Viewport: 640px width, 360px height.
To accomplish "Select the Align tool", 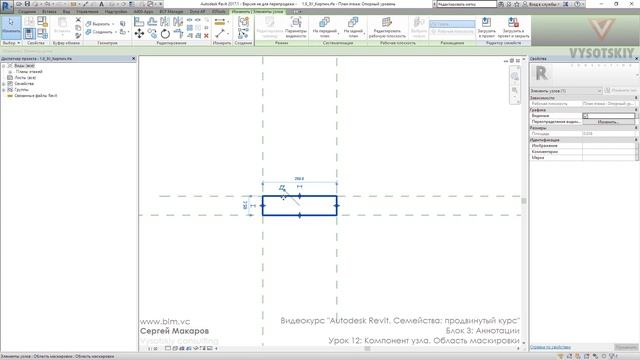I will point(139,22).
